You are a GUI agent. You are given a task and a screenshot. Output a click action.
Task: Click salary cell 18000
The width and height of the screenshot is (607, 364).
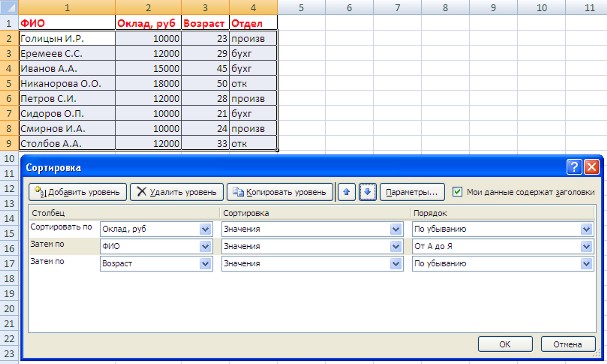148,83
